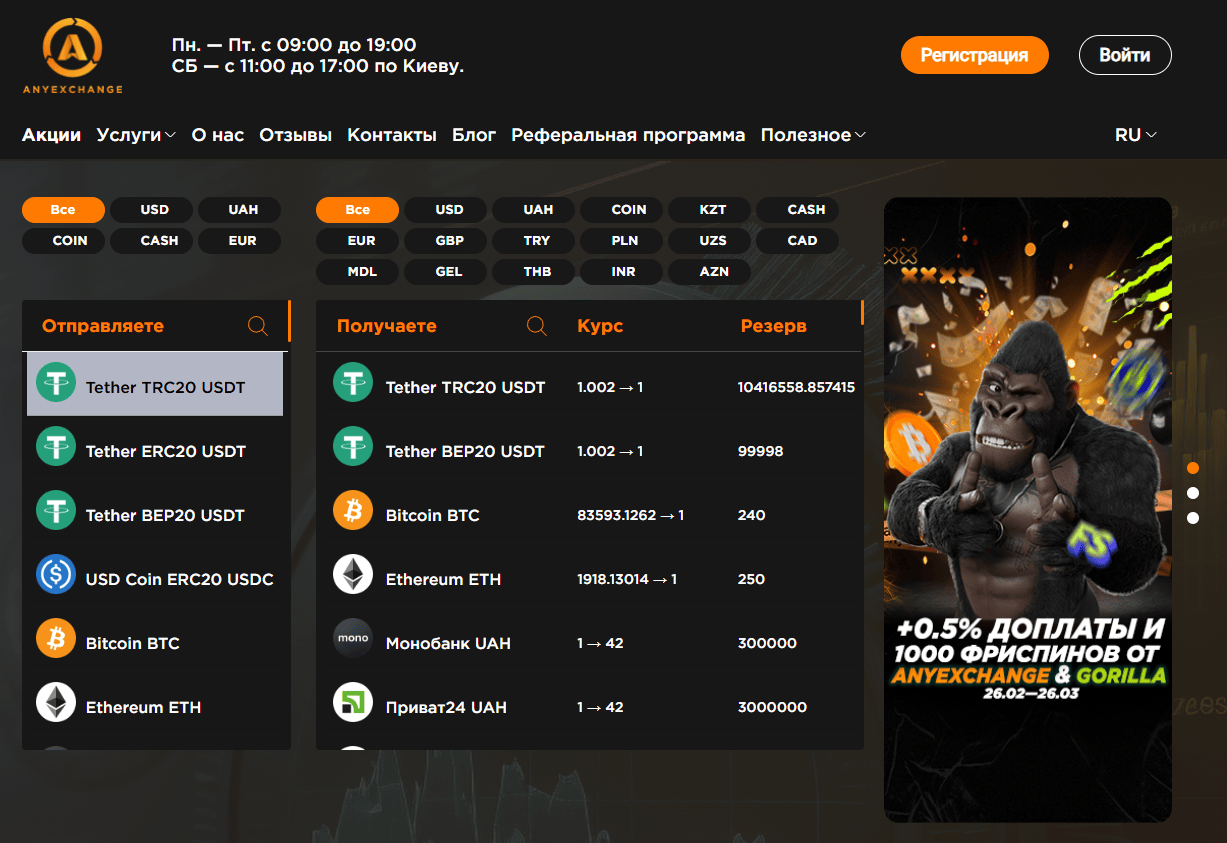
Task: Click Tether BEP20 icon in Получаете list
Action: click(x=352, y=446)
